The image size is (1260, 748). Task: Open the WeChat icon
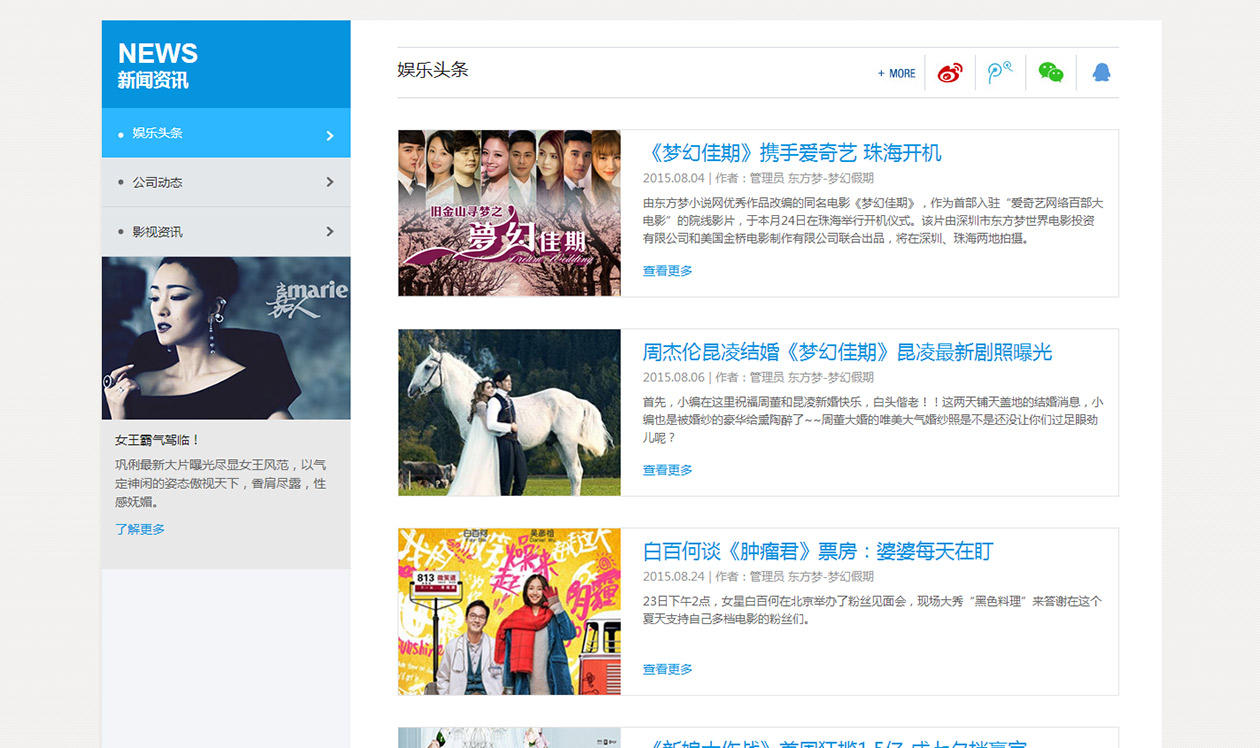coord(1051,73)
